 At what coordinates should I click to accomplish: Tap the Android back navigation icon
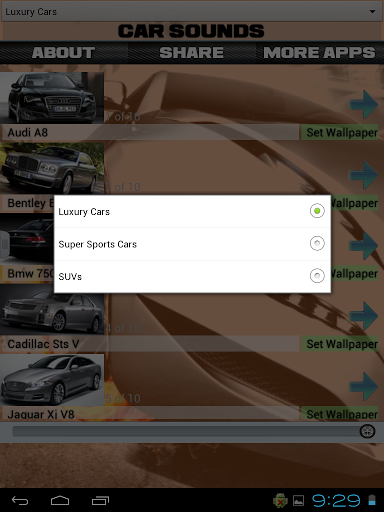tap(20, 500)
